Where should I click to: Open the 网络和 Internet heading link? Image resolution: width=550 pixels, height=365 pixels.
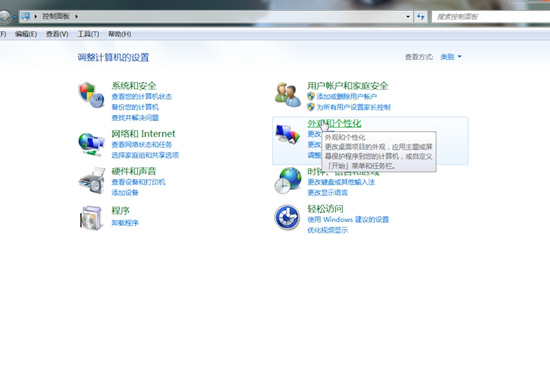pyautogui.click(x=143, y=134)
